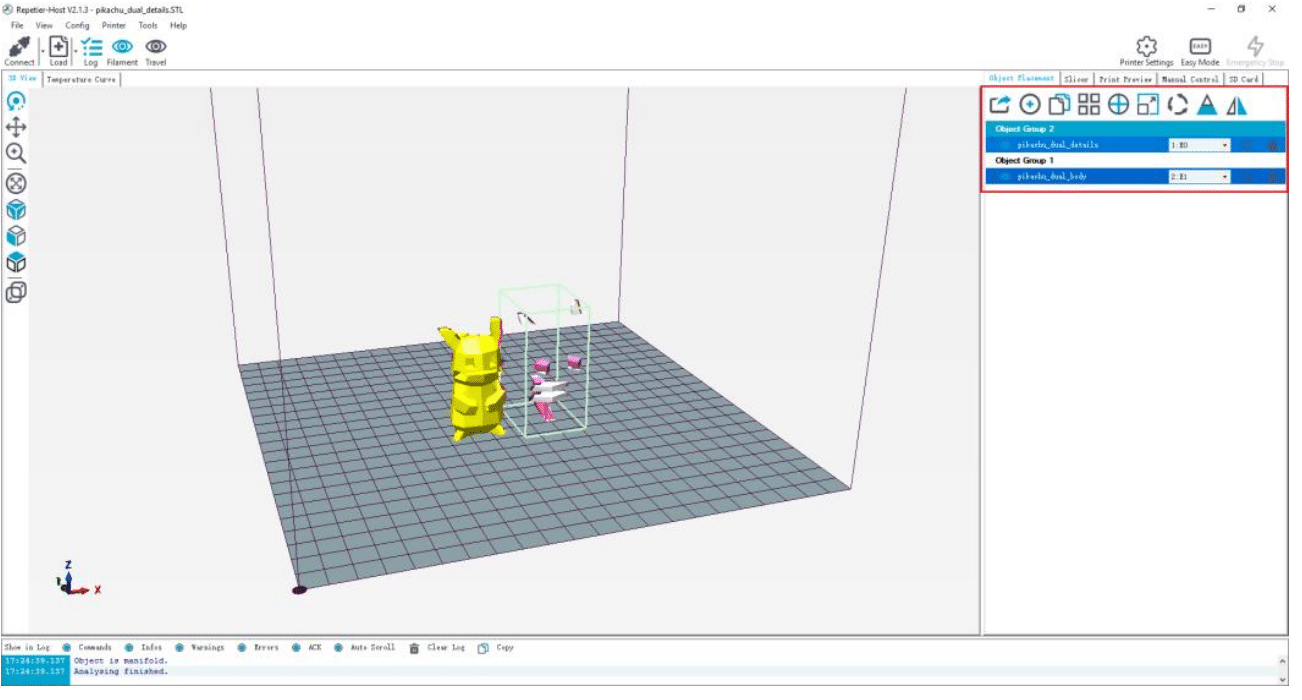1302x700 pixels.
Task: Toggle visibility of pikachu_dual_details
Action: pos(1004,145)
